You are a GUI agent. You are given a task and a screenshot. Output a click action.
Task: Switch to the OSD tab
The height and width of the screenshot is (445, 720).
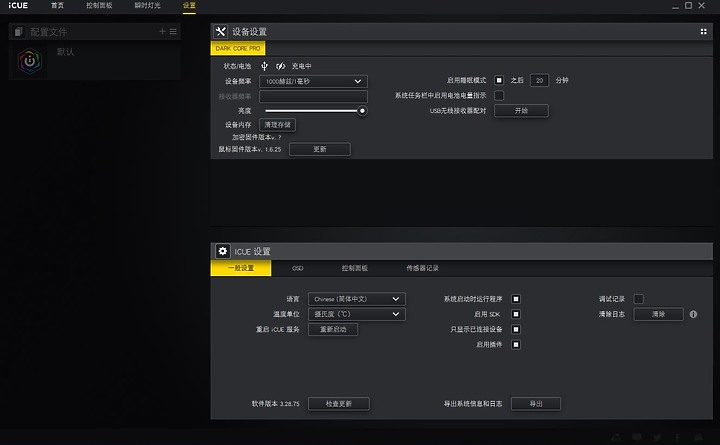click(x=298, y=268)
